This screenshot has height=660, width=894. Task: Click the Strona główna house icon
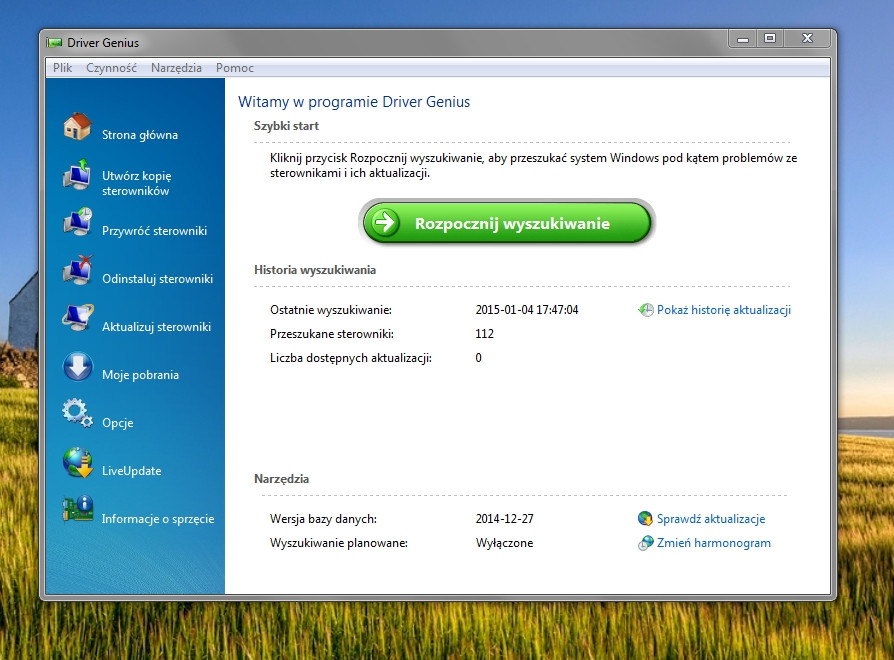(78, 127)
